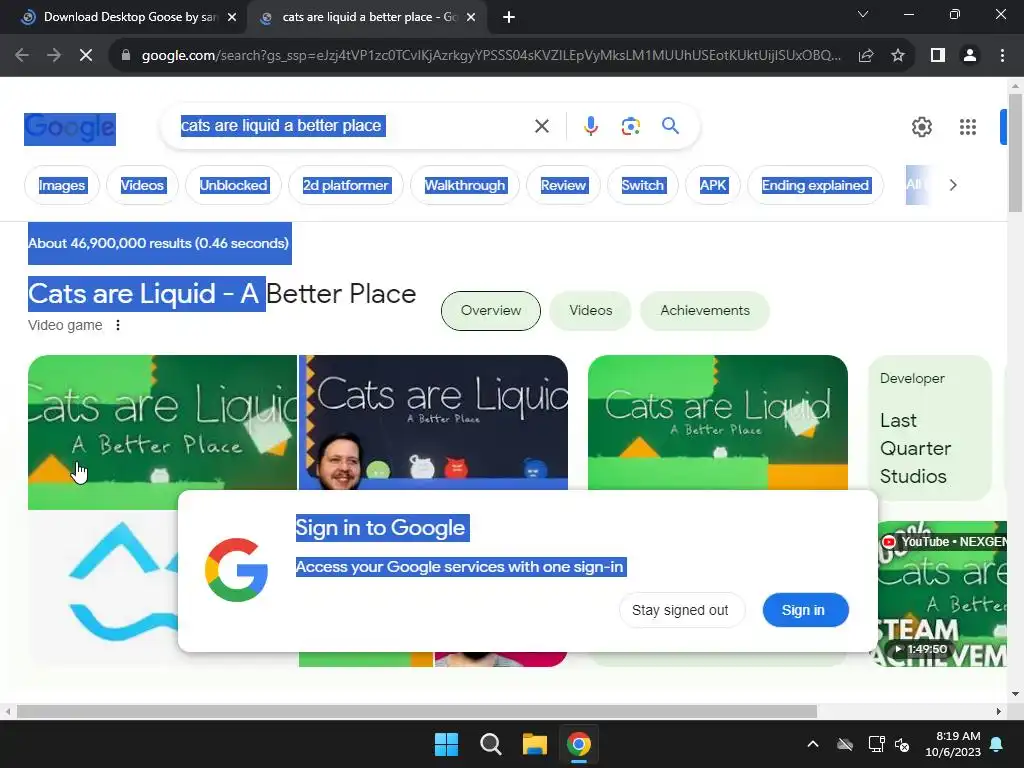Show more filter chips with right arrow
Viewport: 1024px width, 768px height.
953,185
